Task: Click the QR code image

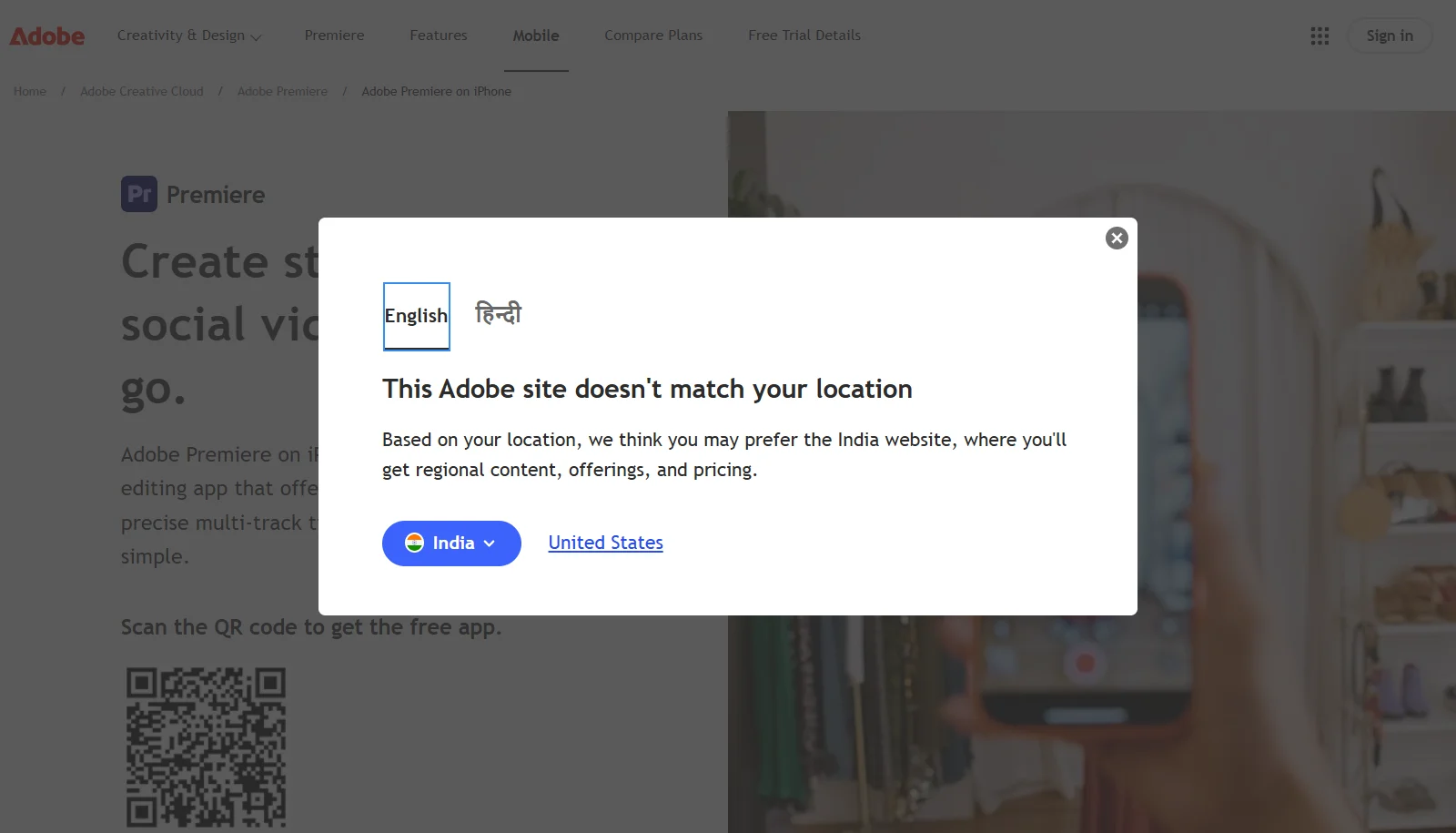Action: (x=206, y=748)
